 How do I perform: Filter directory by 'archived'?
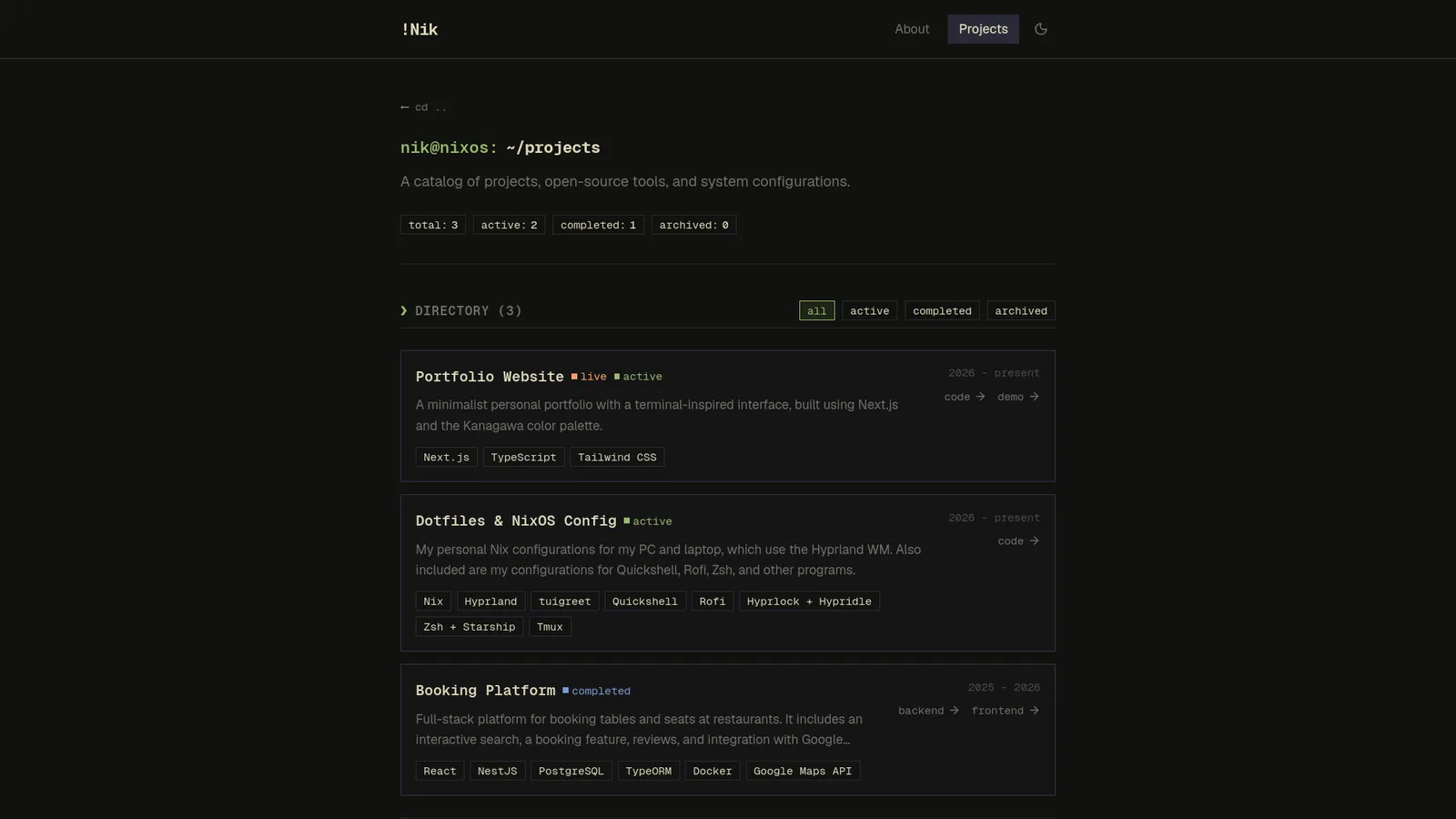click(x=1021, y=311)
